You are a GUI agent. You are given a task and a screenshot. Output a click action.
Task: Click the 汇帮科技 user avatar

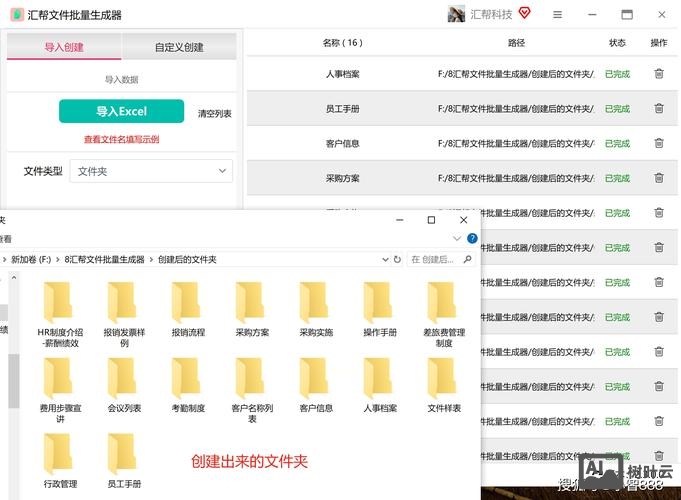tap(456, 14)
